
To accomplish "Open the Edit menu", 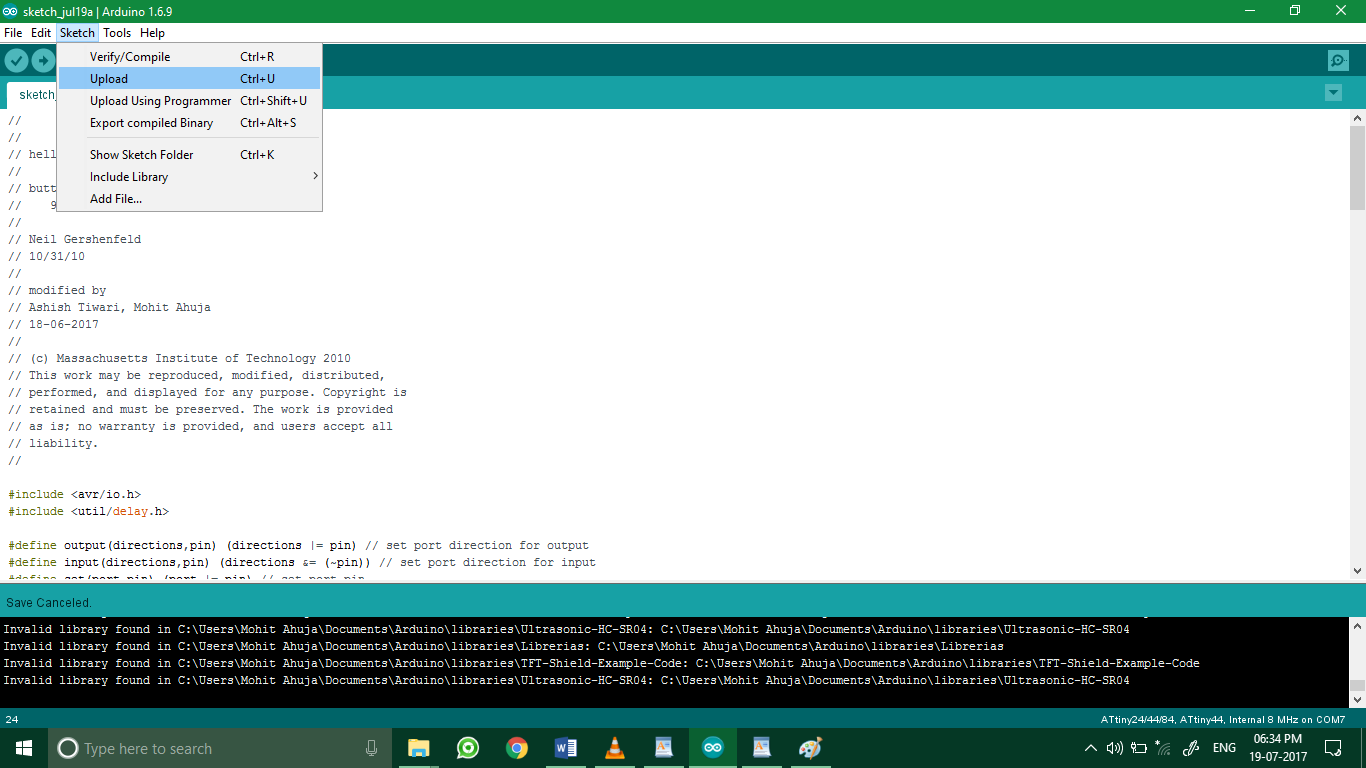I will tap(41, 33).
